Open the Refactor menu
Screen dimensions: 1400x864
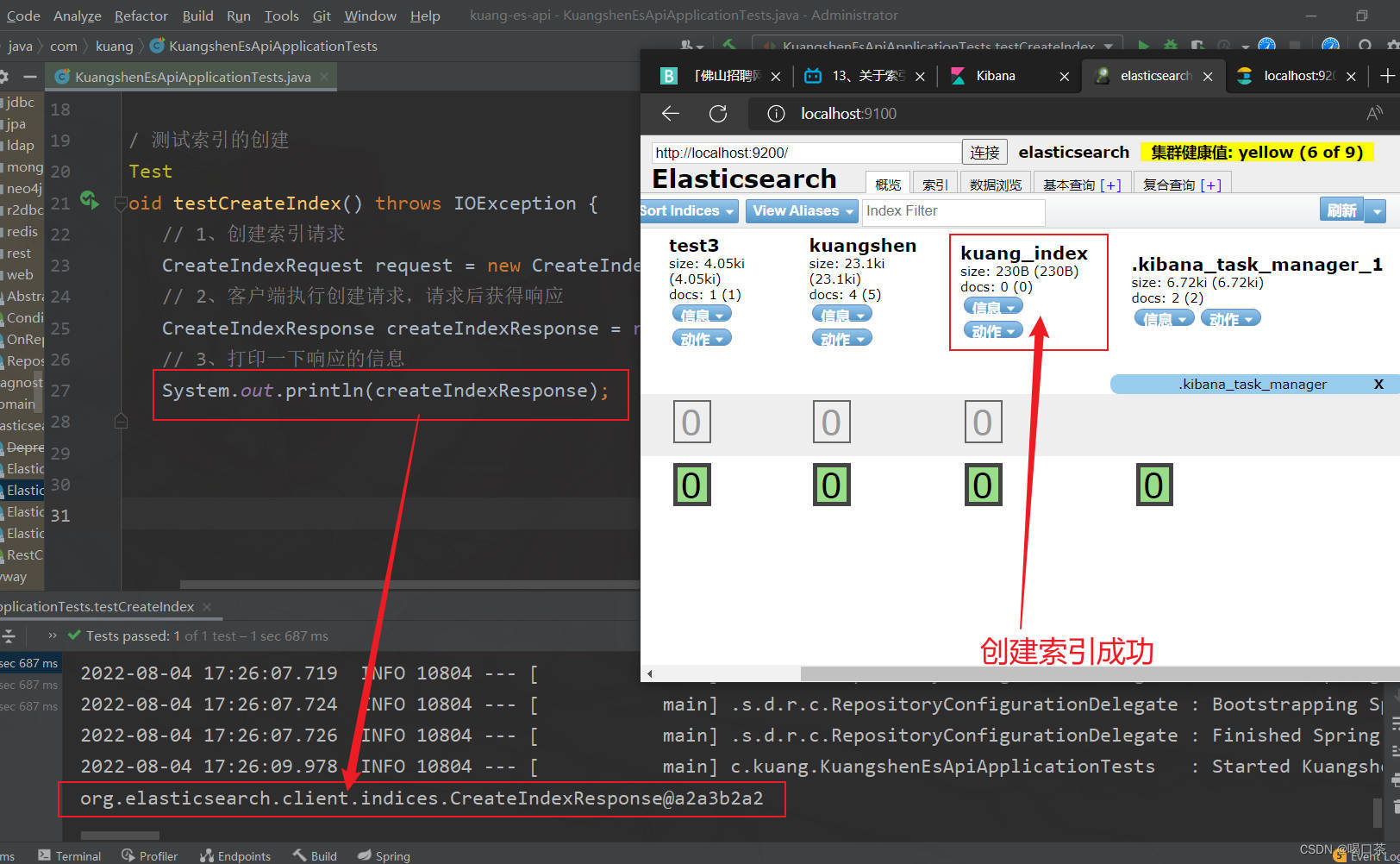(141, 16)
